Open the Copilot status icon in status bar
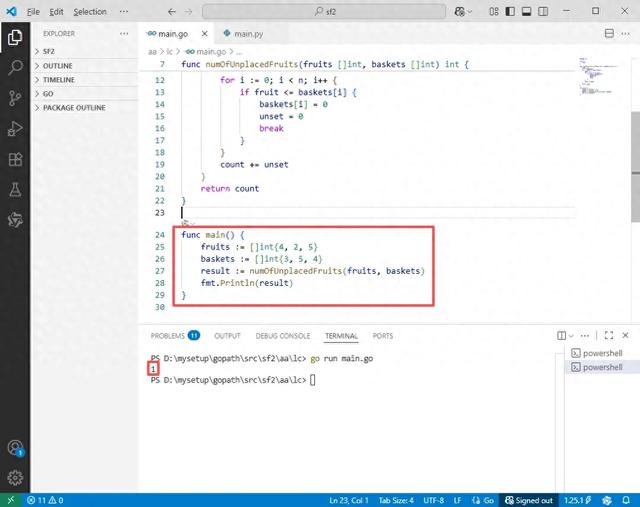 coord(607,500)
